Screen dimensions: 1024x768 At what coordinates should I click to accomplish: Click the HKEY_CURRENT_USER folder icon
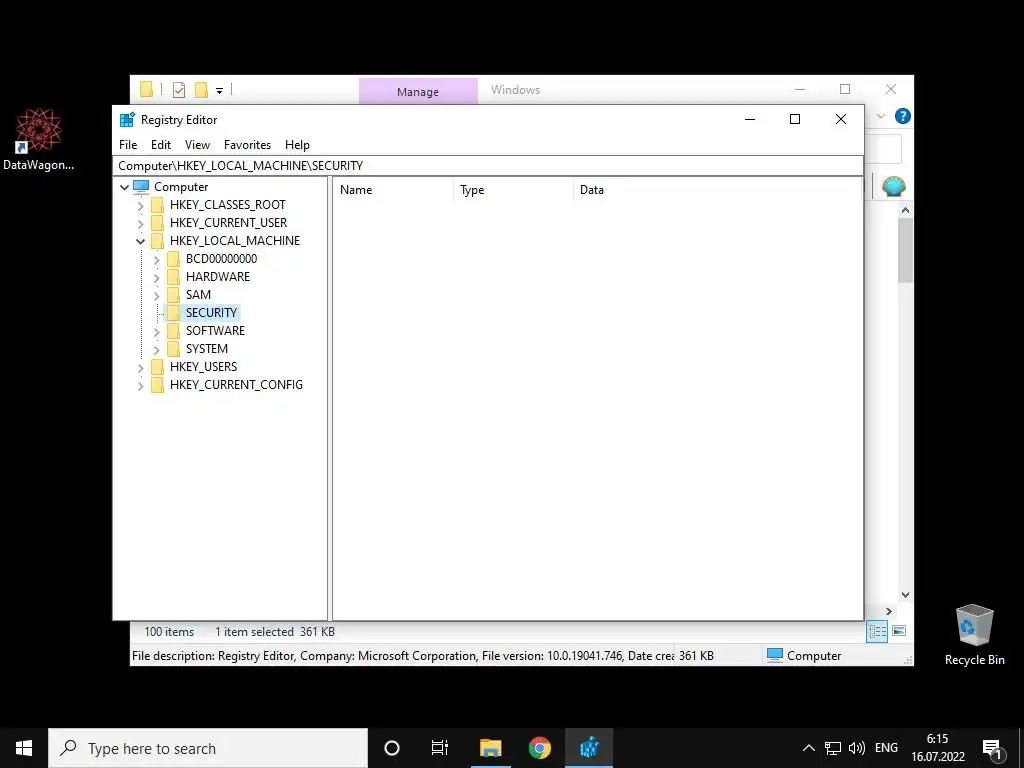tap(157, 223)
